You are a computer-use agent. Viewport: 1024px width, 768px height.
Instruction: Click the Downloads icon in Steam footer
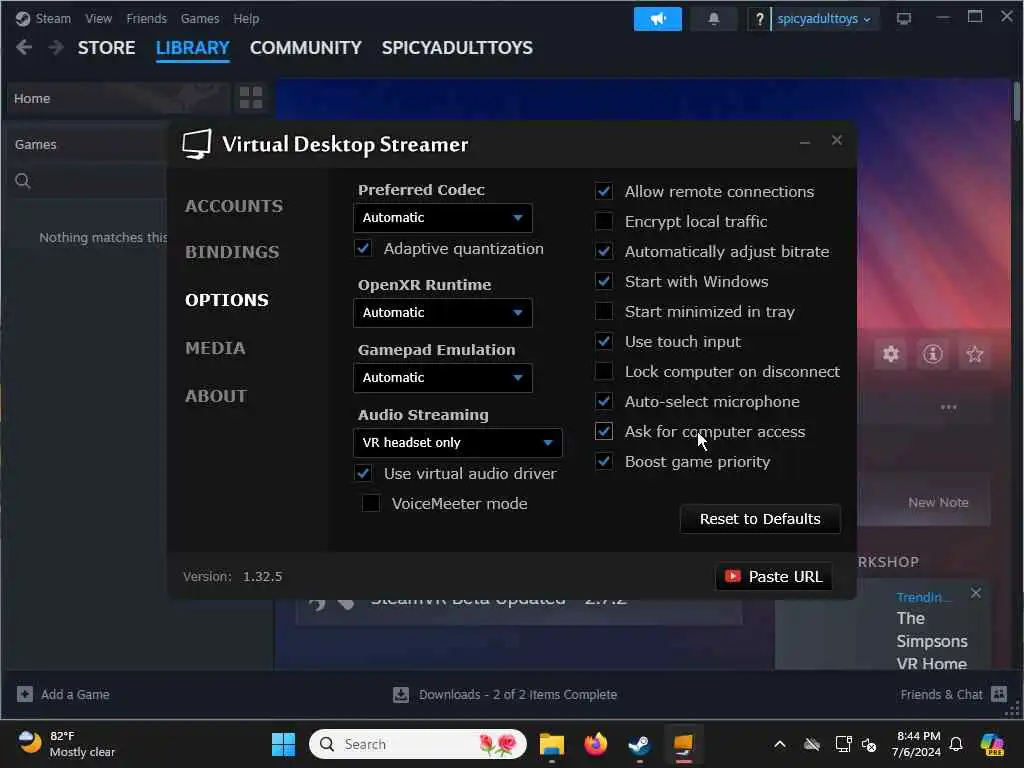coord(401,694)
